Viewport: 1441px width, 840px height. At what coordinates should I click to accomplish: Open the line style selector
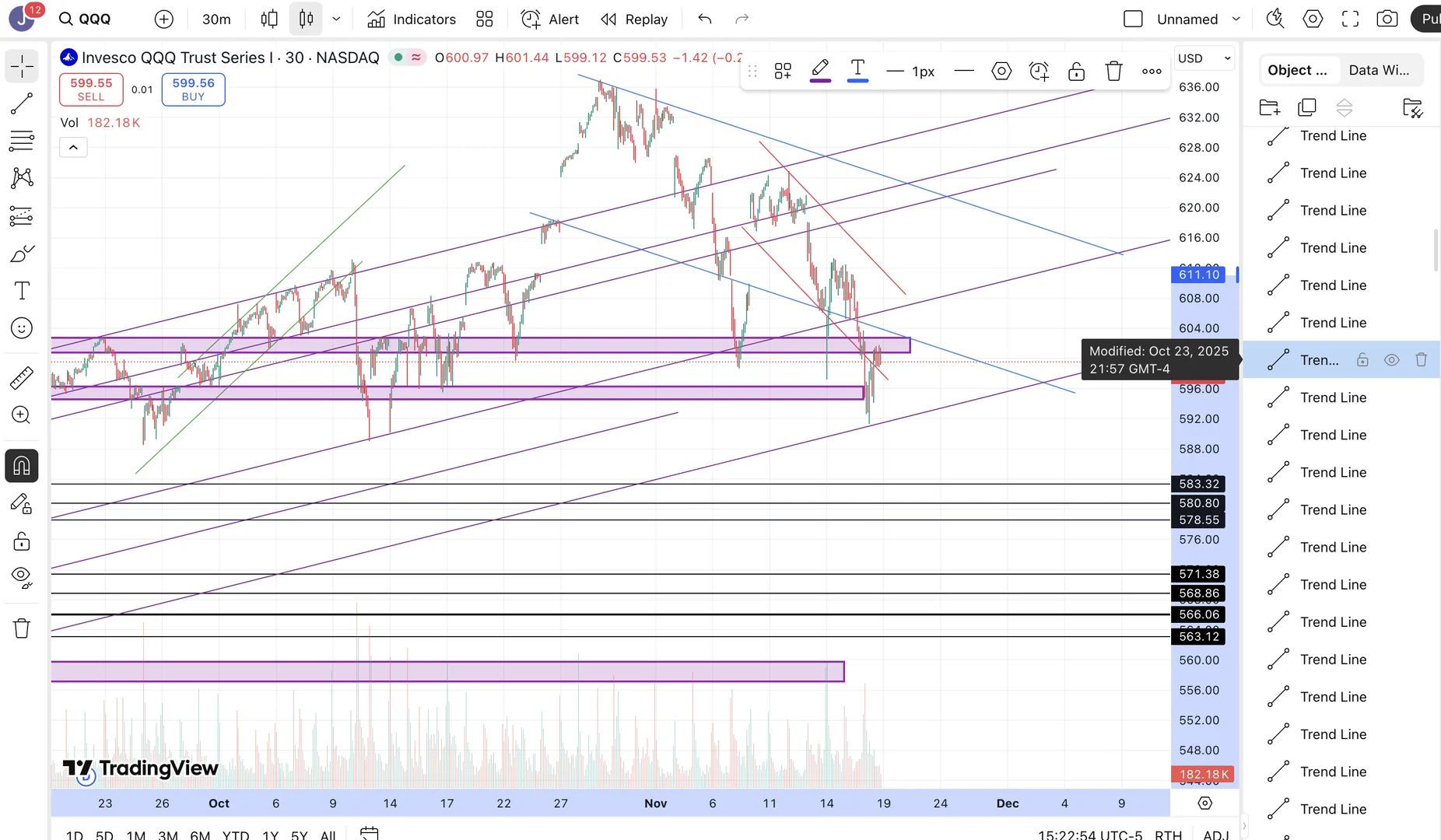pos(964,72)
